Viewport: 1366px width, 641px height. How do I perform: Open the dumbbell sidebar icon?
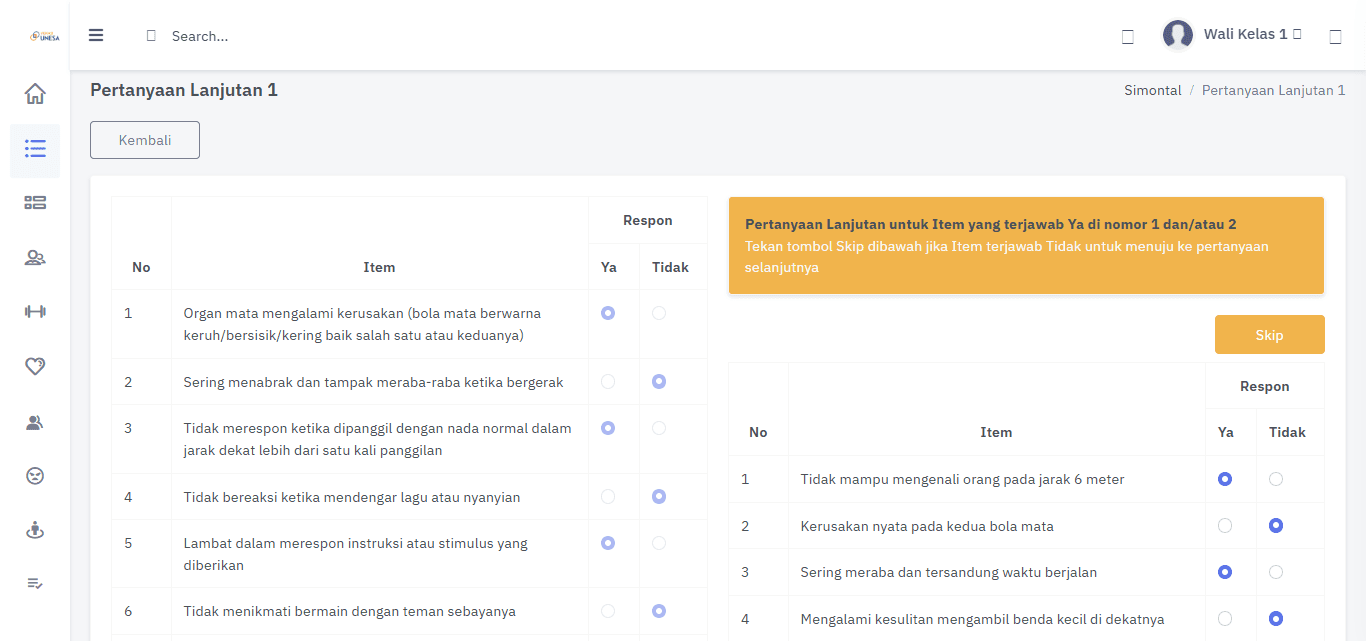coord(35,312)
